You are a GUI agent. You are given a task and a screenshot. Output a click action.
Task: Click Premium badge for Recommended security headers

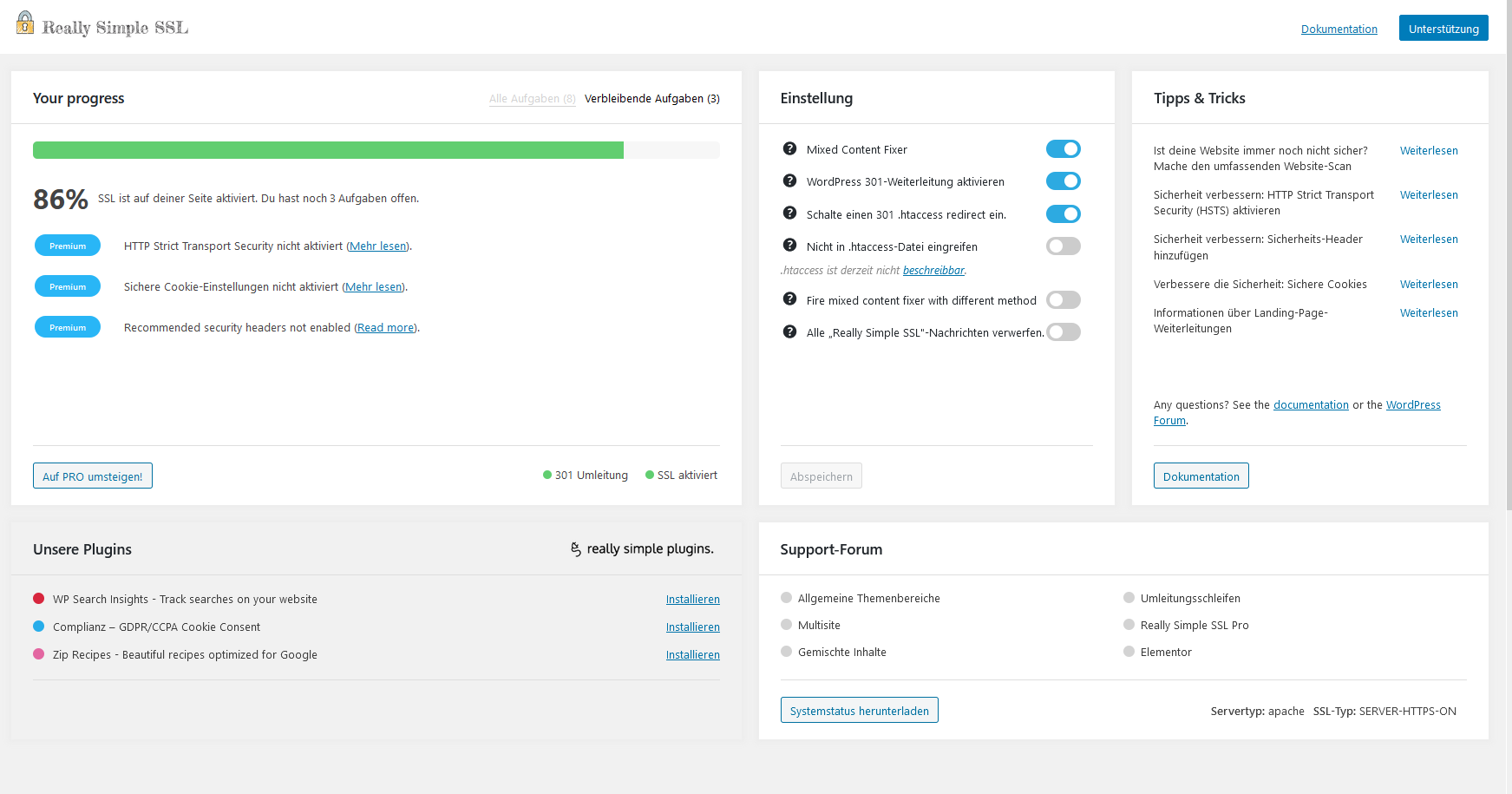coord(68,327)
